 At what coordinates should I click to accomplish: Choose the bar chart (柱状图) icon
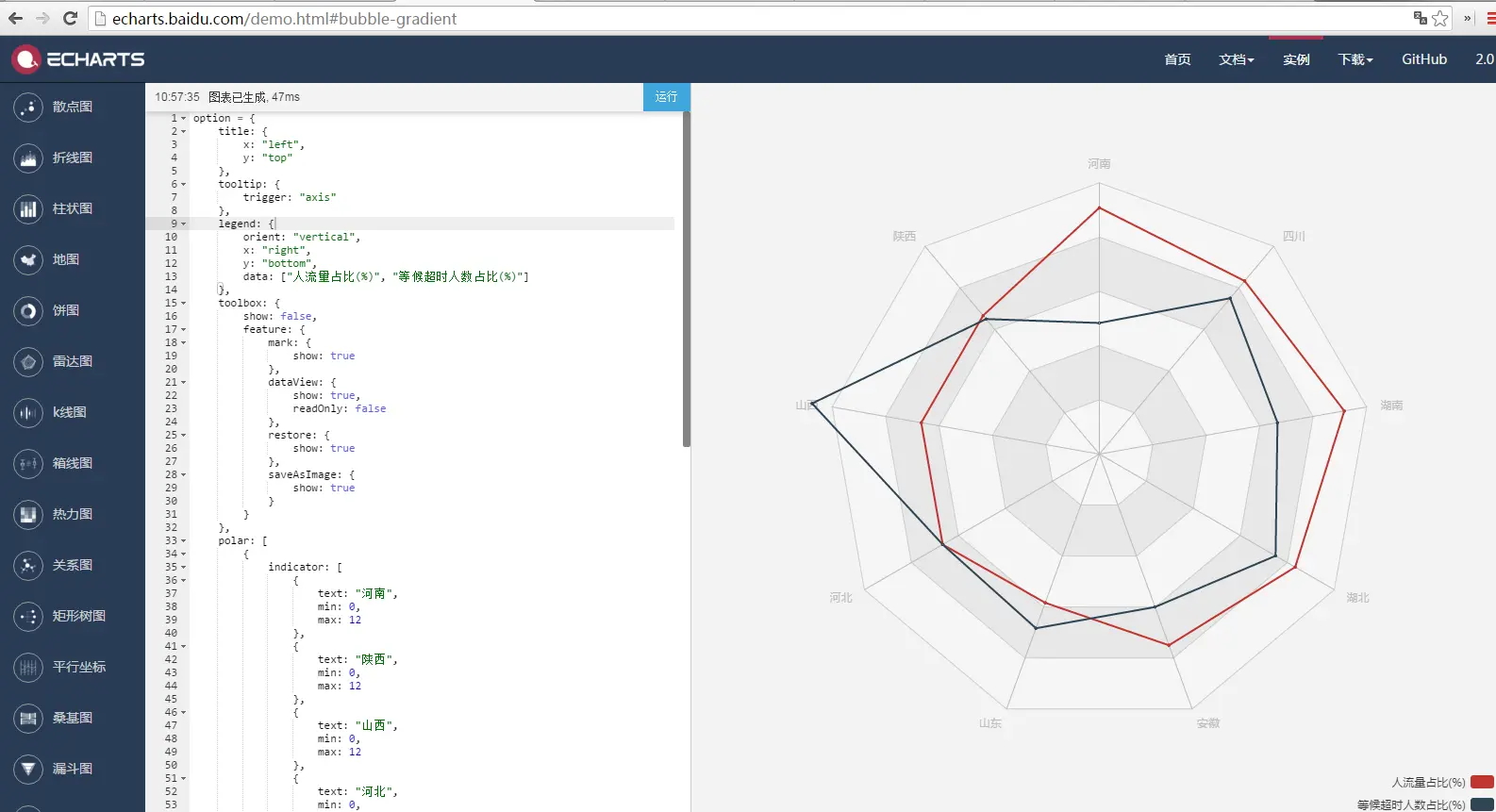point(28,208)
